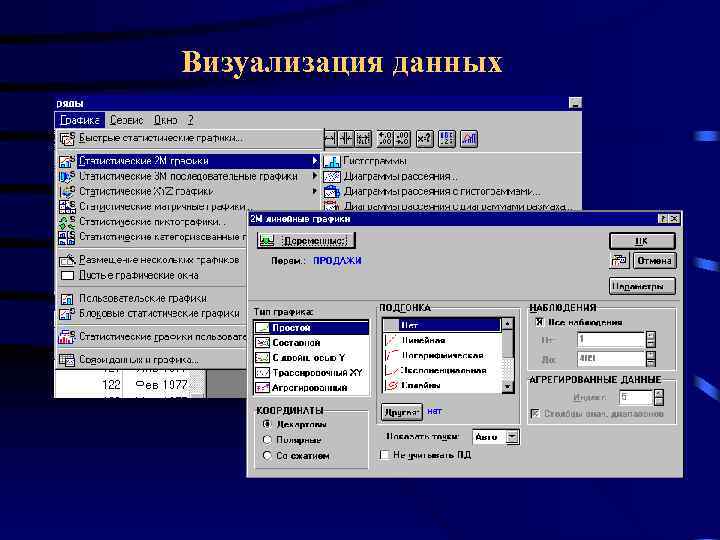
Task: Open the Показать точки Авто dropdown
Action: 512,437
